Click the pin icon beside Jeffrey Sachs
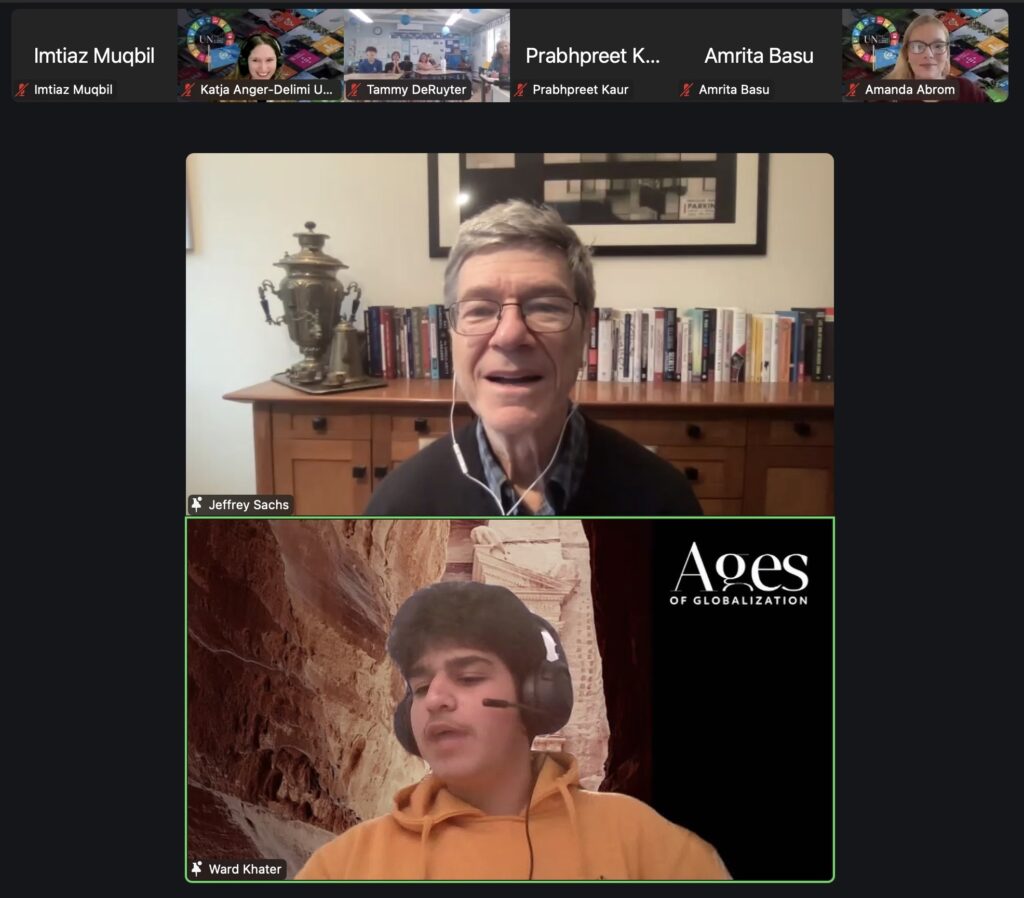The height and width of the screenshot is (898, 1024). (197, 505)
